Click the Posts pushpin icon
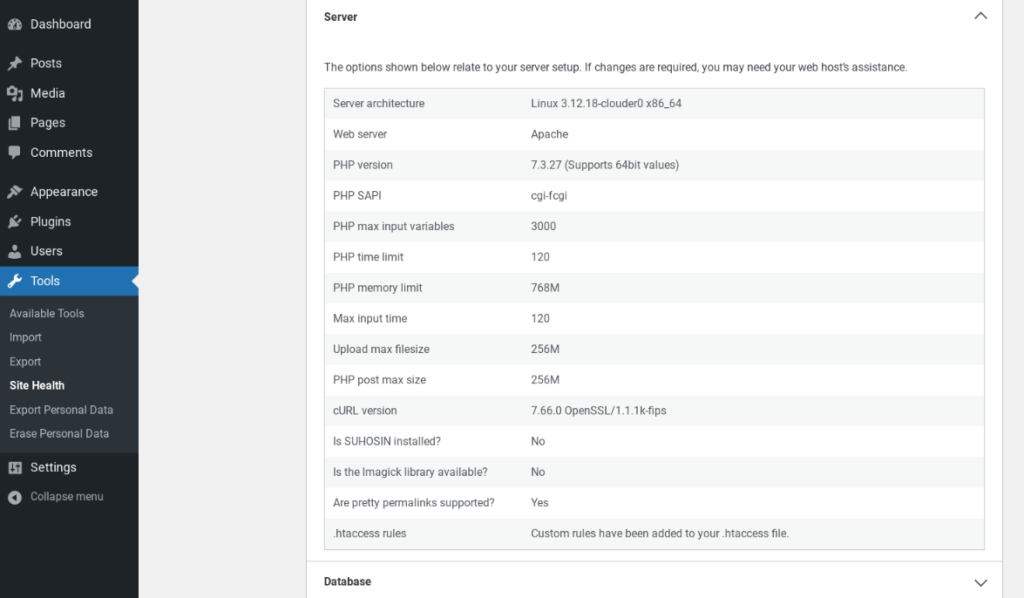Image resolution: width=1024 pixels, height=598 pixels. [15, 63]
